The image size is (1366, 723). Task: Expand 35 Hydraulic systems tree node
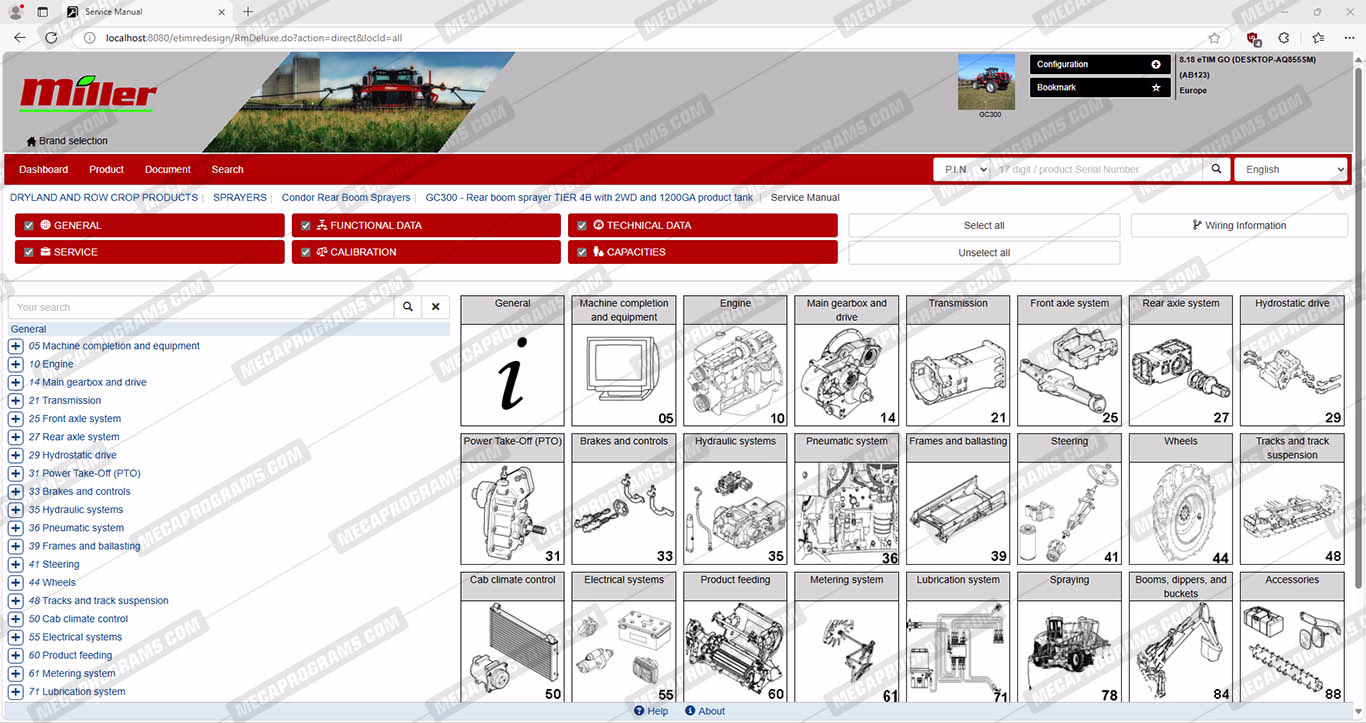coord(15,510)
